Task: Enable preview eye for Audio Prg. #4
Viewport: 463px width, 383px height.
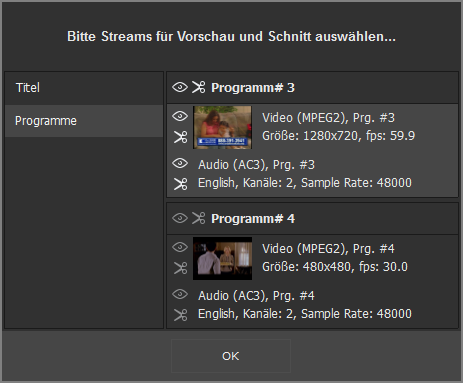Action: (x=180, y=294)
